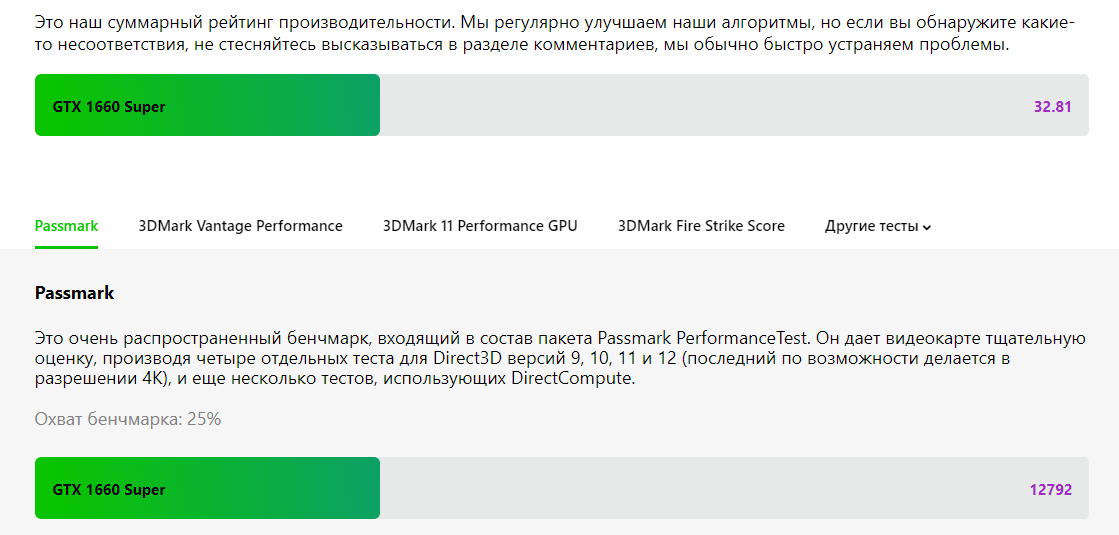Screen dimensions: 1119x535
Task: Click the green overall rating progress bar
Action: (207, 105)
